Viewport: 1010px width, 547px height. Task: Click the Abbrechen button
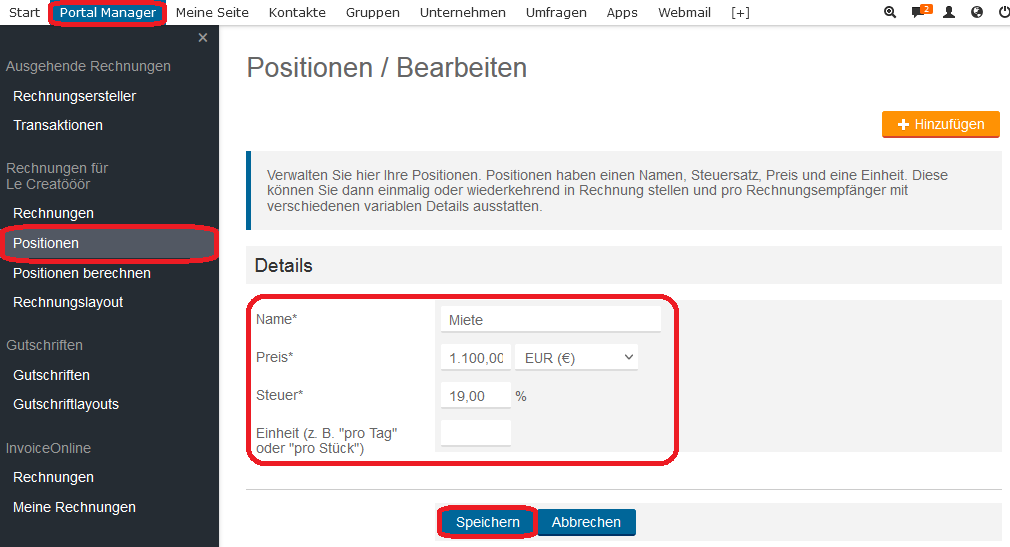[x=586, y=522]
